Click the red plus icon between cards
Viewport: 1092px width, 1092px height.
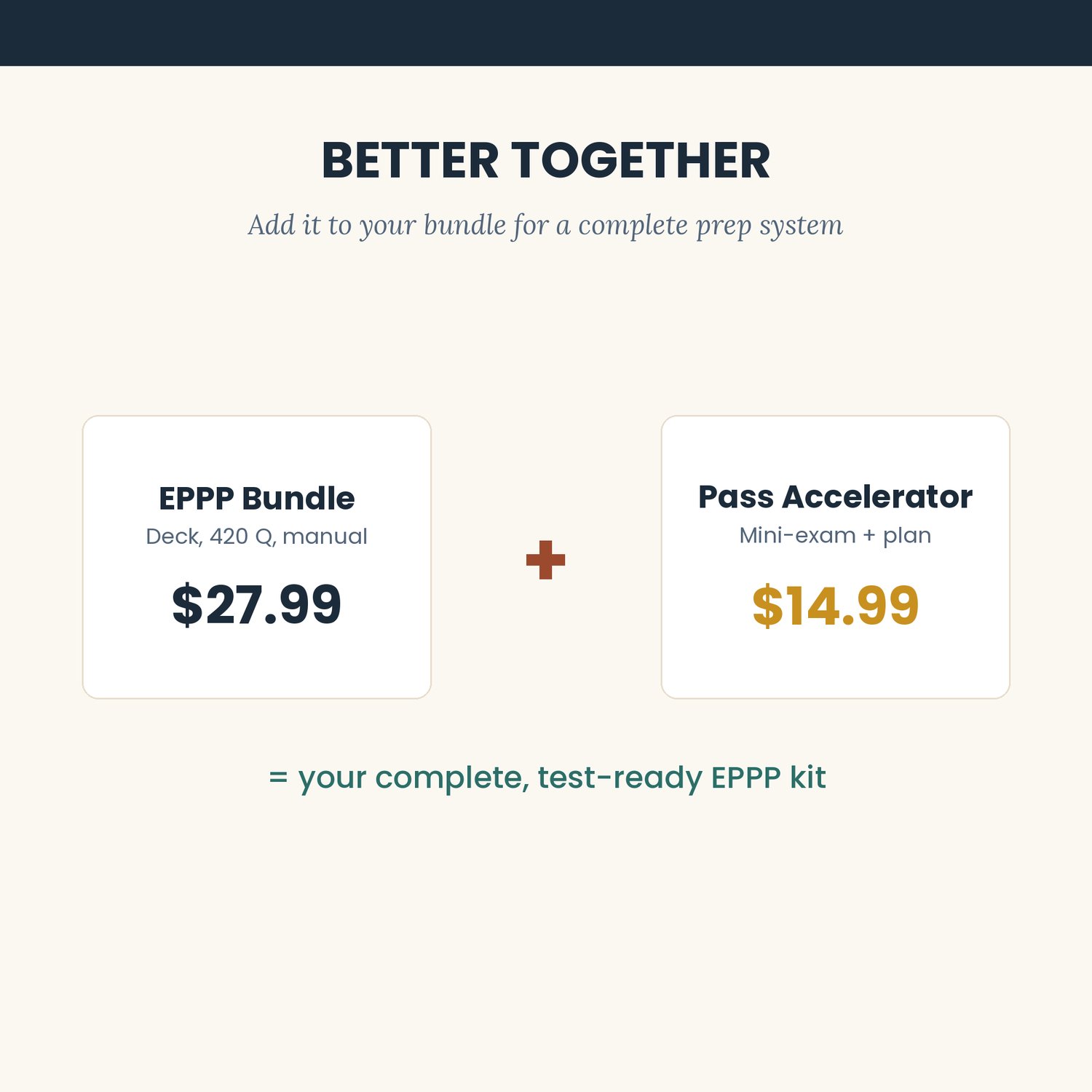(545, 560)
